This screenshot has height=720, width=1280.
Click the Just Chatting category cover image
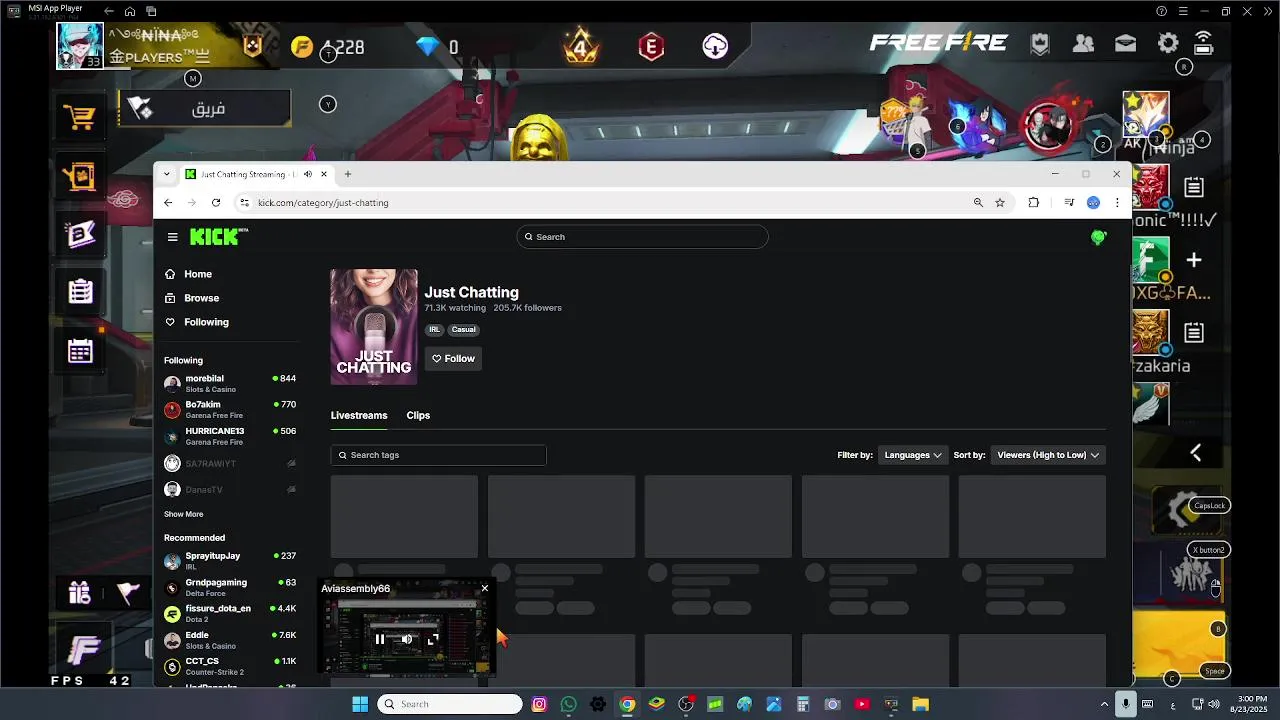pyautogui.click(x=374, y=326)
